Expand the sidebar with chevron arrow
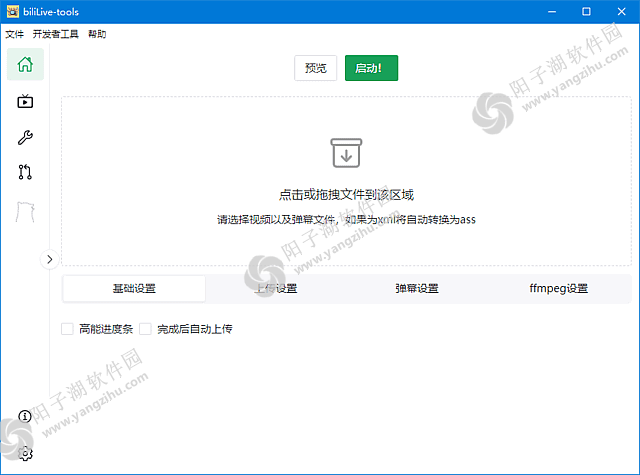 pos(49,259)
